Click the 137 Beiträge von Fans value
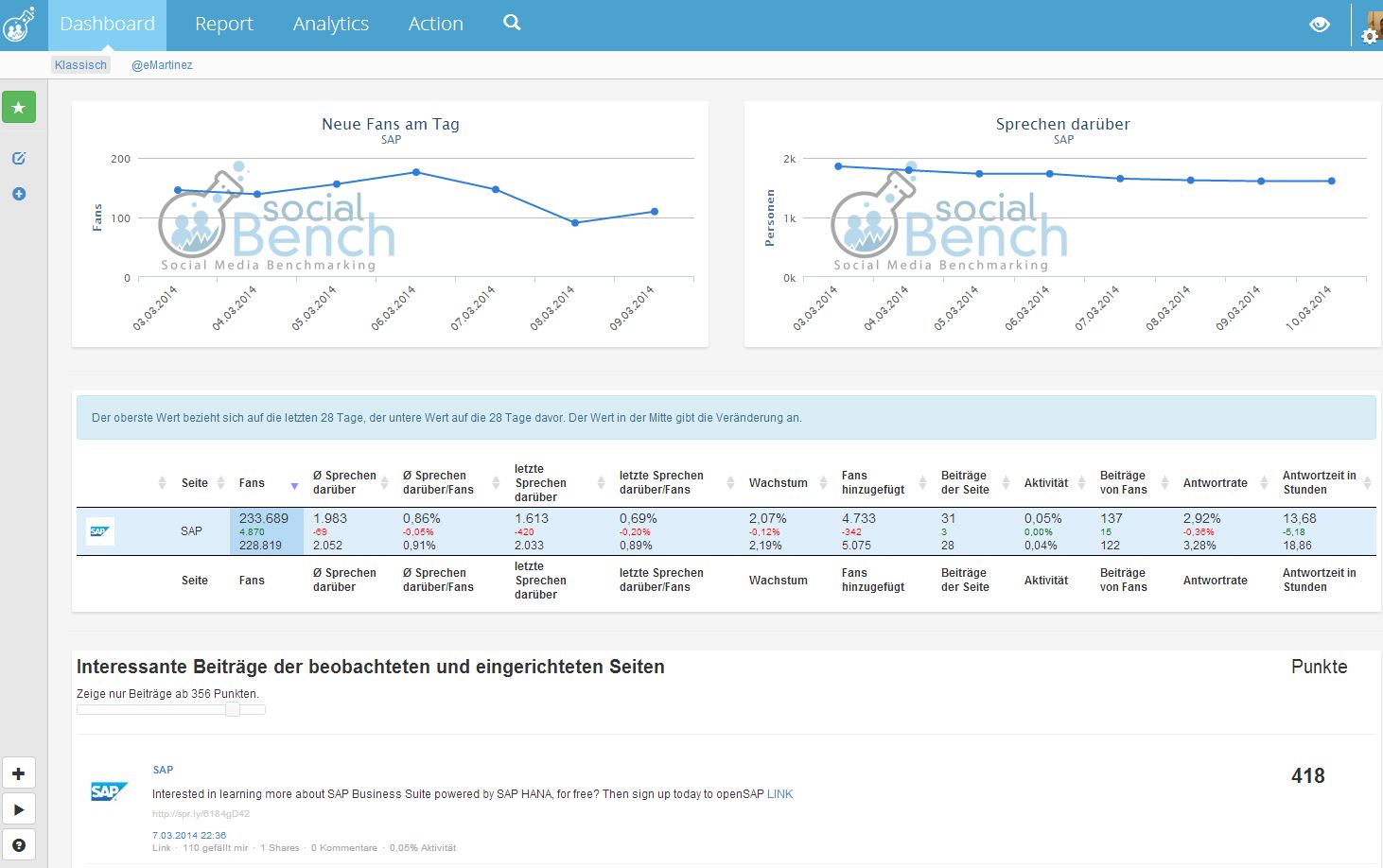The width and height of the screenshot is (1383, 868). (1112, 518)
